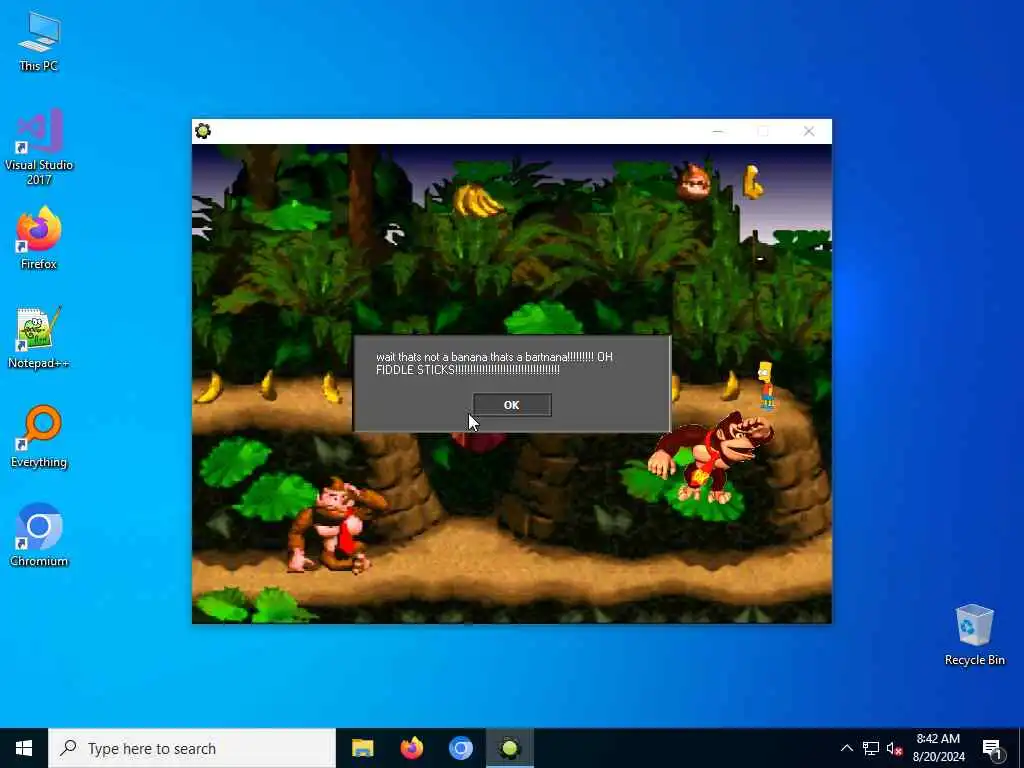Click the Bart Simpson sprite

766,386
